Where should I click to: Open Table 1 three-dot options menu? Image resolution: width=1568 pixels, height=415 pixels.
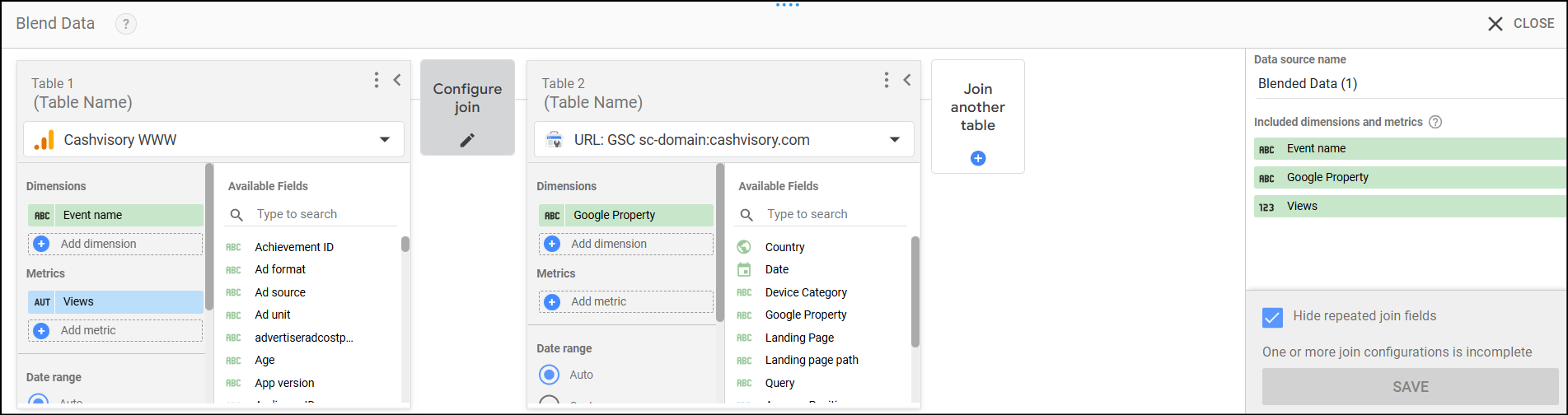(x=377, y=80)
